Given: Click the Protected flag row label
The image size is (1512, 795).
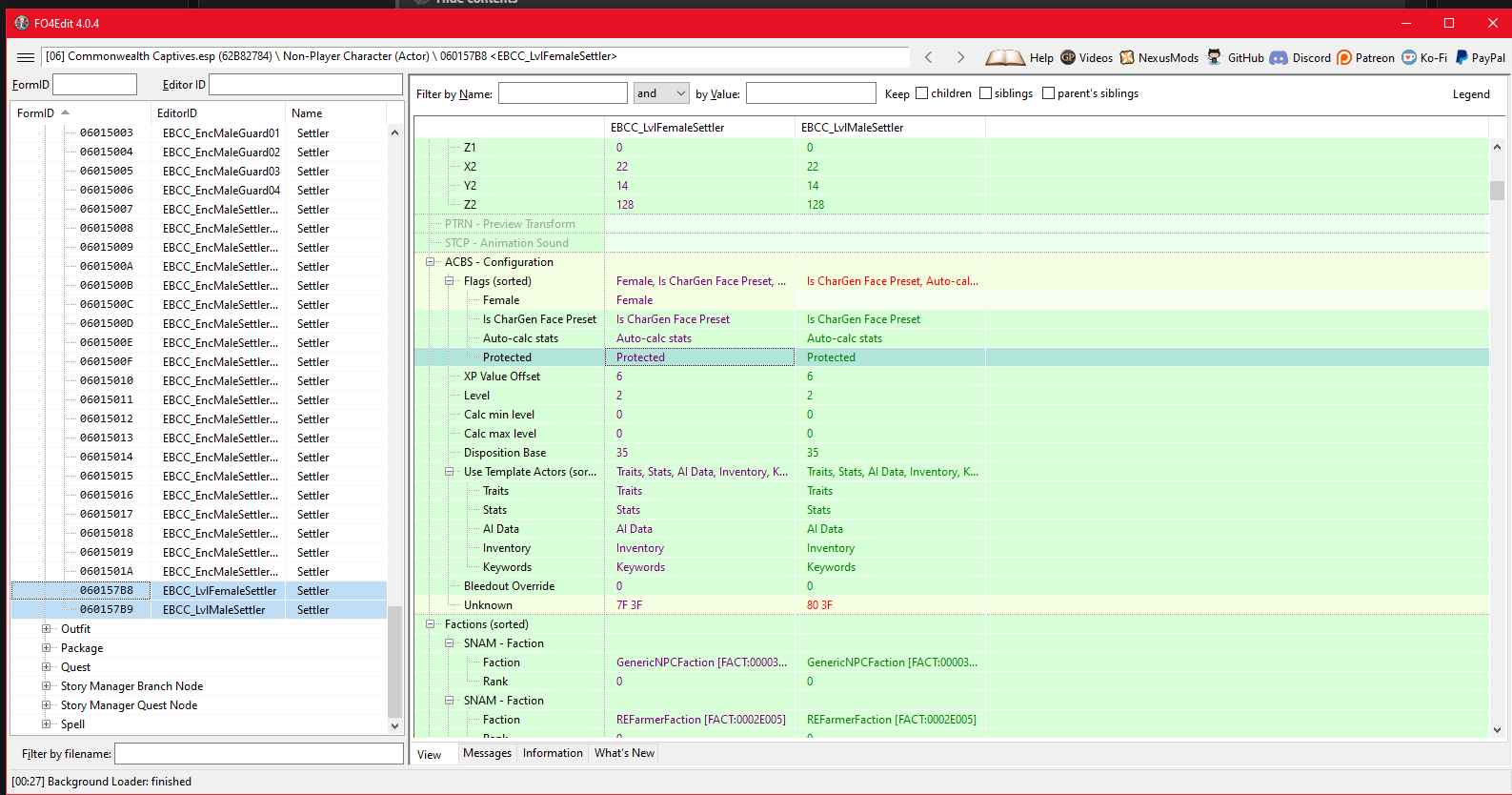Looking at the screenshot, I should pyautogui.click(x=507, y=357).
